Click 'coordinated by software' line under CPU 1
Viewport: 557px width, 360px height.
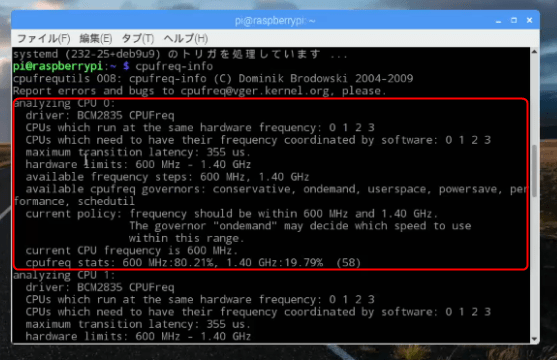tap(258, 312)
